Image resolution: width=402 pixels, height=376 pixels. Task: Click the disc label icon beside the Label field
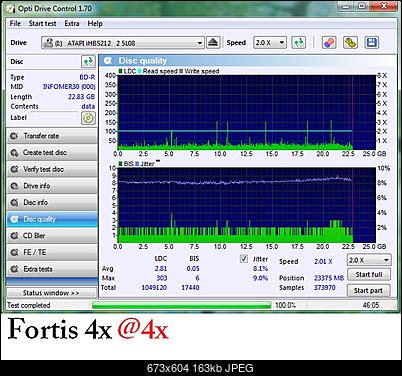click(88, 118)
